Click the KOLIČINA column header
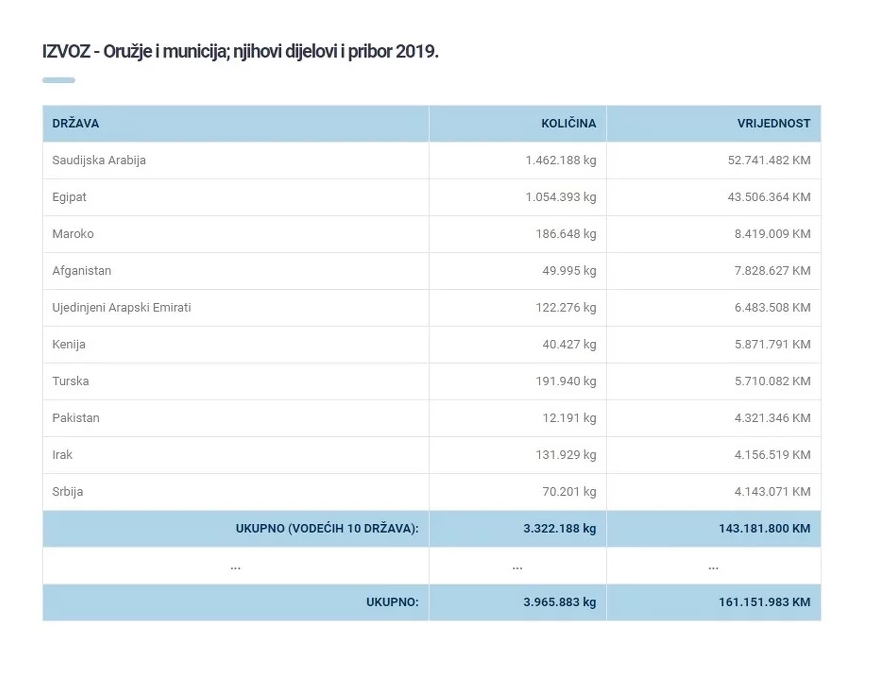This screenshot has width=875, height=685. (568, 124)
